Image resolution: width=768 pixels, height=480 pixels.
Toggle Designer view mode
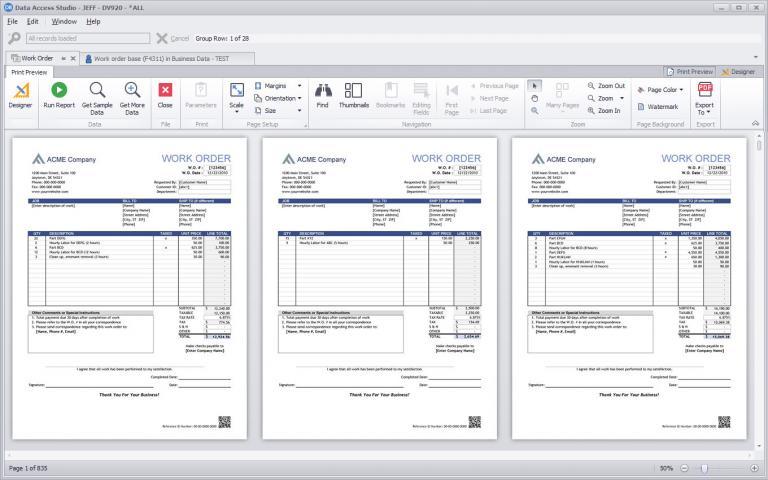coord(738,72)
